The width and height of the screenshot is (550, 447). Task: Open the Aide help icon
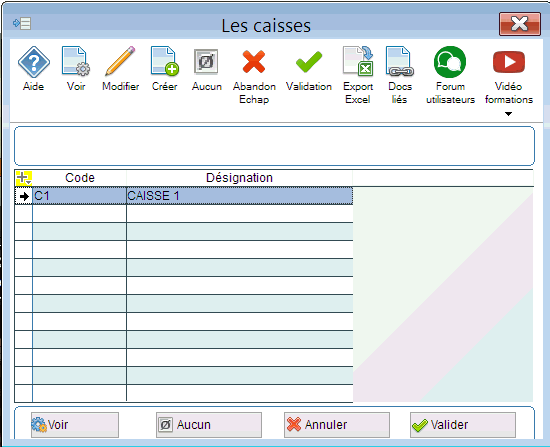[33, 62]
